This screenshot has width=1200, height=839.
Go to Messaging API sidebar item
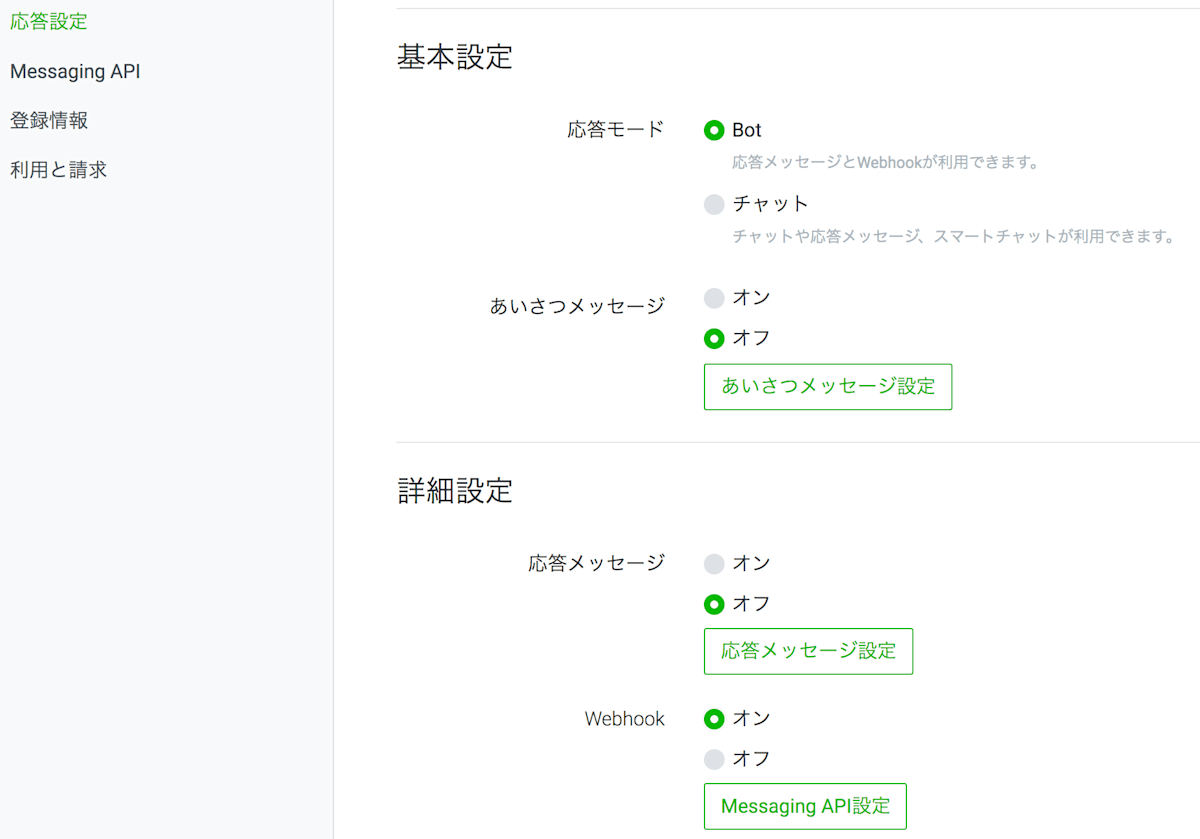pyautogui.click(x=75, y=72)
